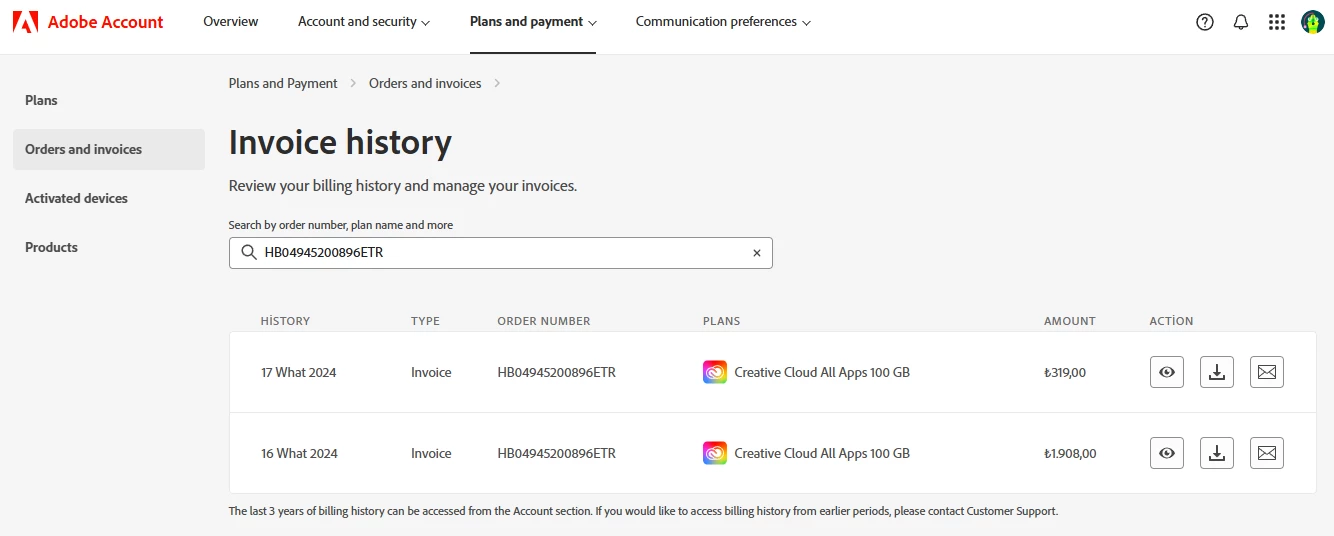Expand Account and security menu
The height and width of the screenshot is (536, 1334).
[x=364, y=22]
